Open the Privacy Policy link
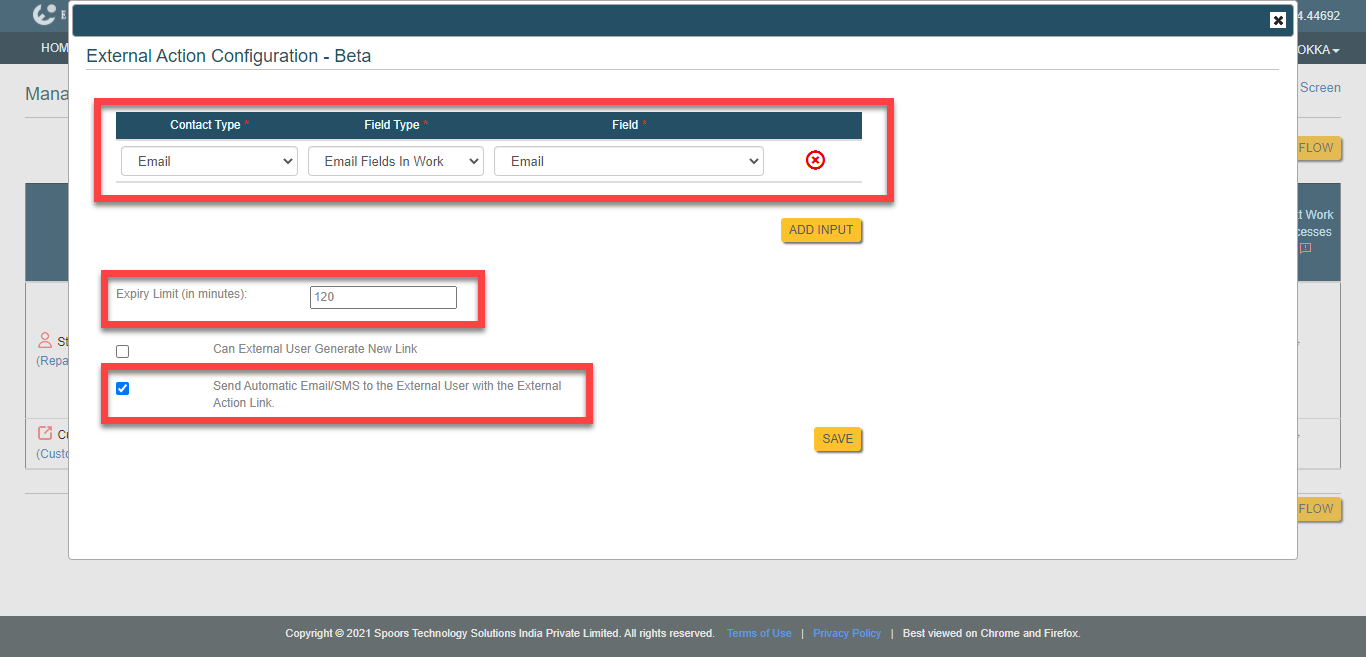The height and width of the screenshot is (657, 1366). pyautogui.click(x=847, y=633)
